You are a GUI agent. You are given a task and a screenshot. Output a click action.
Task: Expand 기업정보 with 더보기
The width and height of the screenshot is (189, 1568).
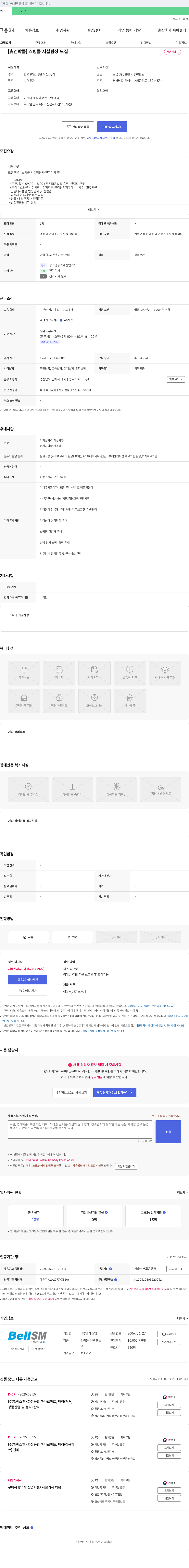click(x=182, y=1318)
